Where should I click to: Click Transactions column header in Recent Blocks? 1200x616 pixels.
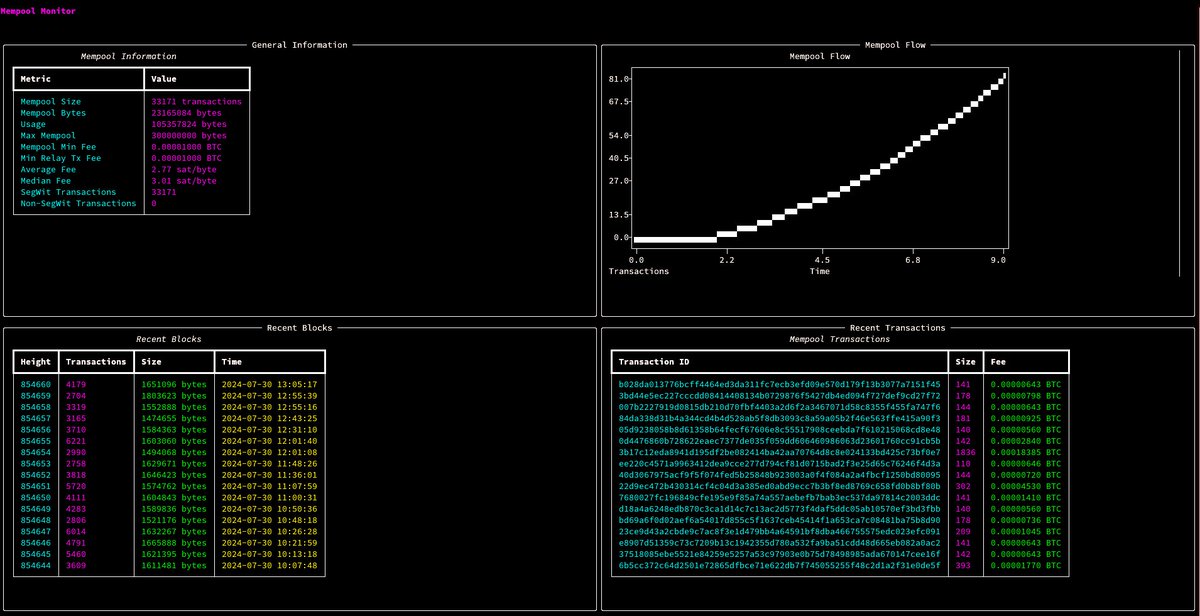point(96,362)
